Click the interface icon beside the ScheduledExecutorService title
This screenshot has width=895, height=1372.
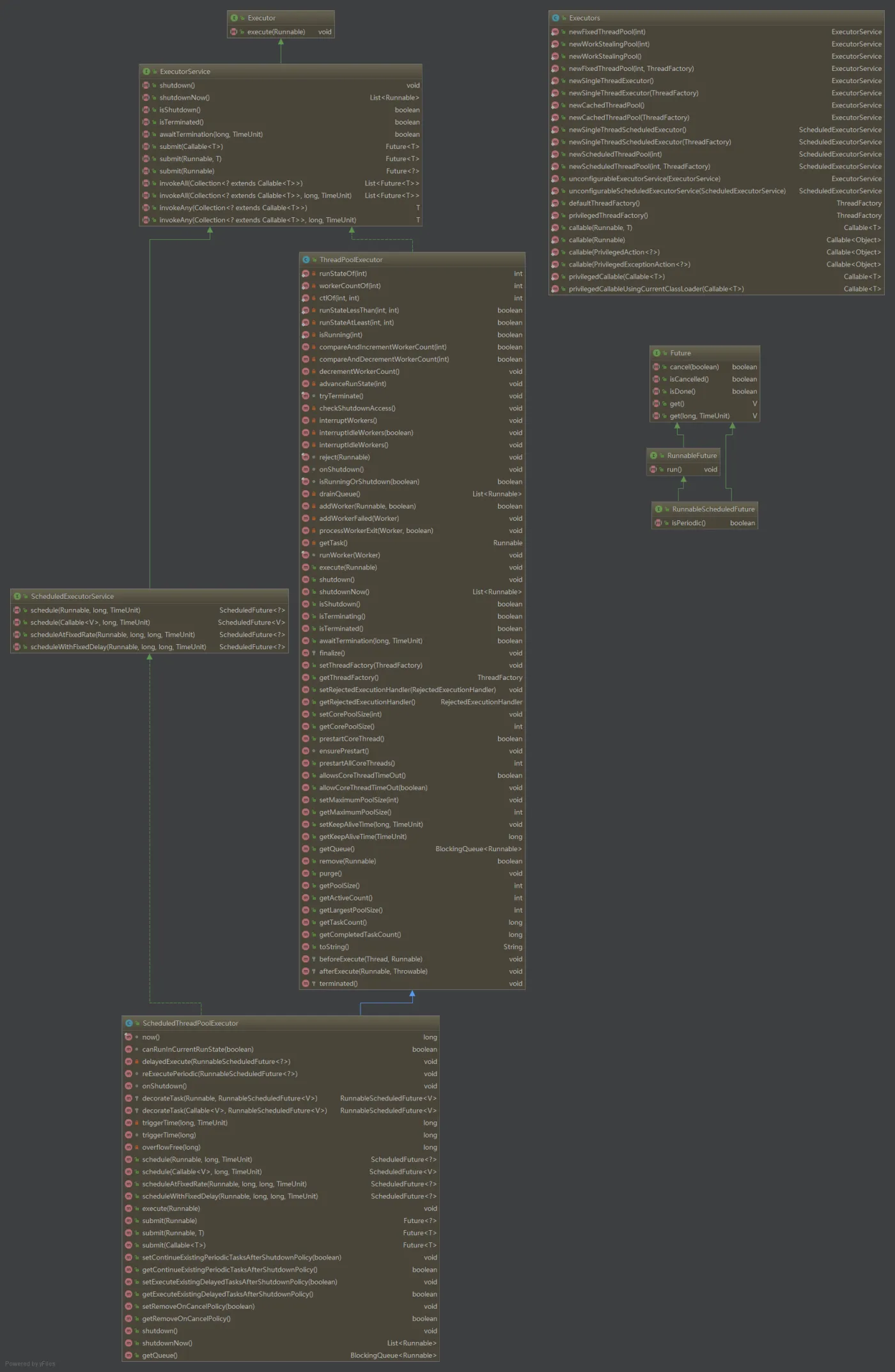pyautogui.click(x=17, y=596)
